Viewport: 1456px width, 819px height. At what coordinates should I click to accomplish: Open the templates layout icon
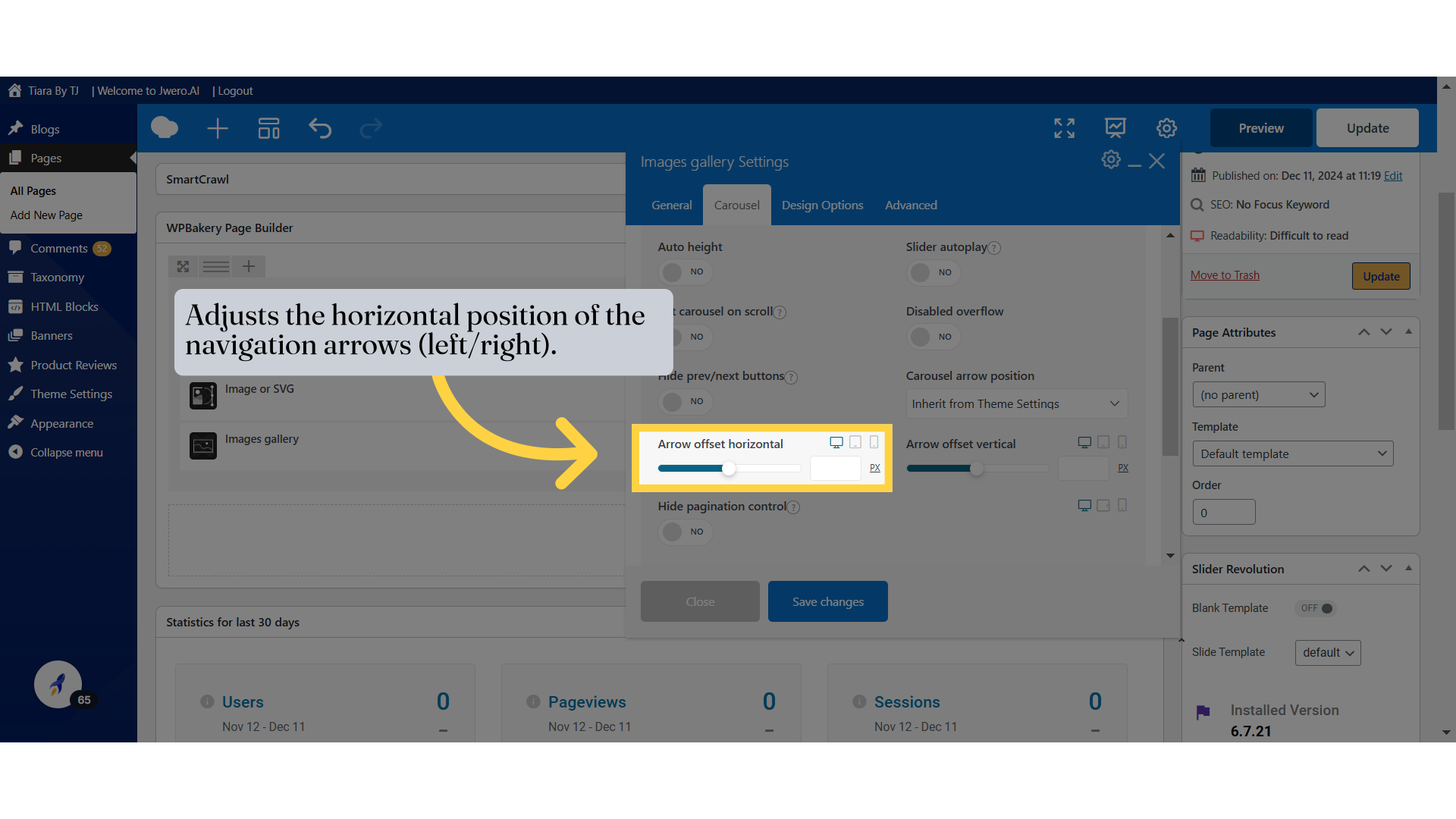coord(268,128)
